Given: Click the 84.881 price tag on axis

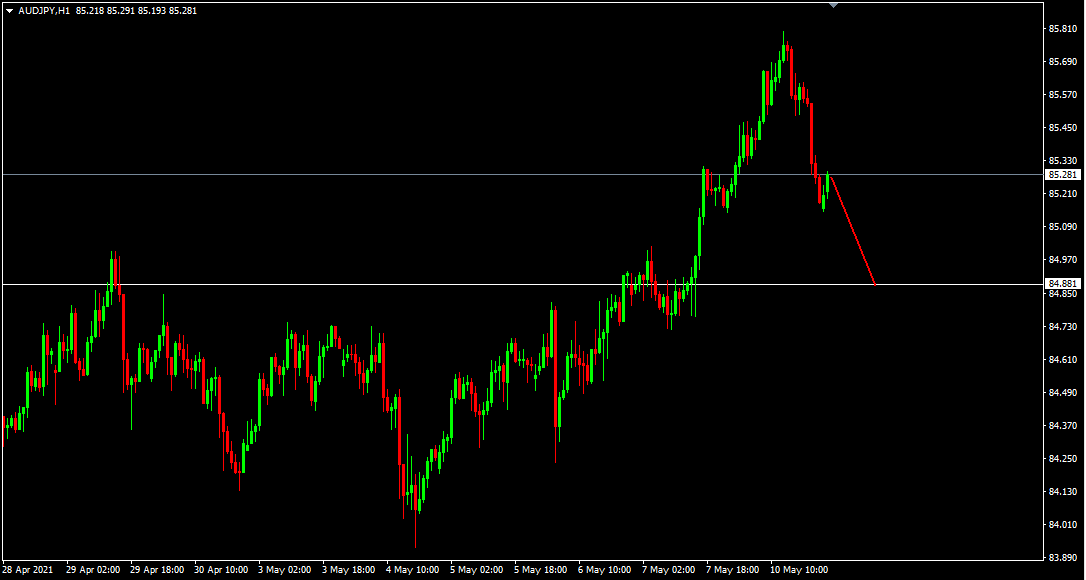Looking at the screenshot, I should 1062,284.
